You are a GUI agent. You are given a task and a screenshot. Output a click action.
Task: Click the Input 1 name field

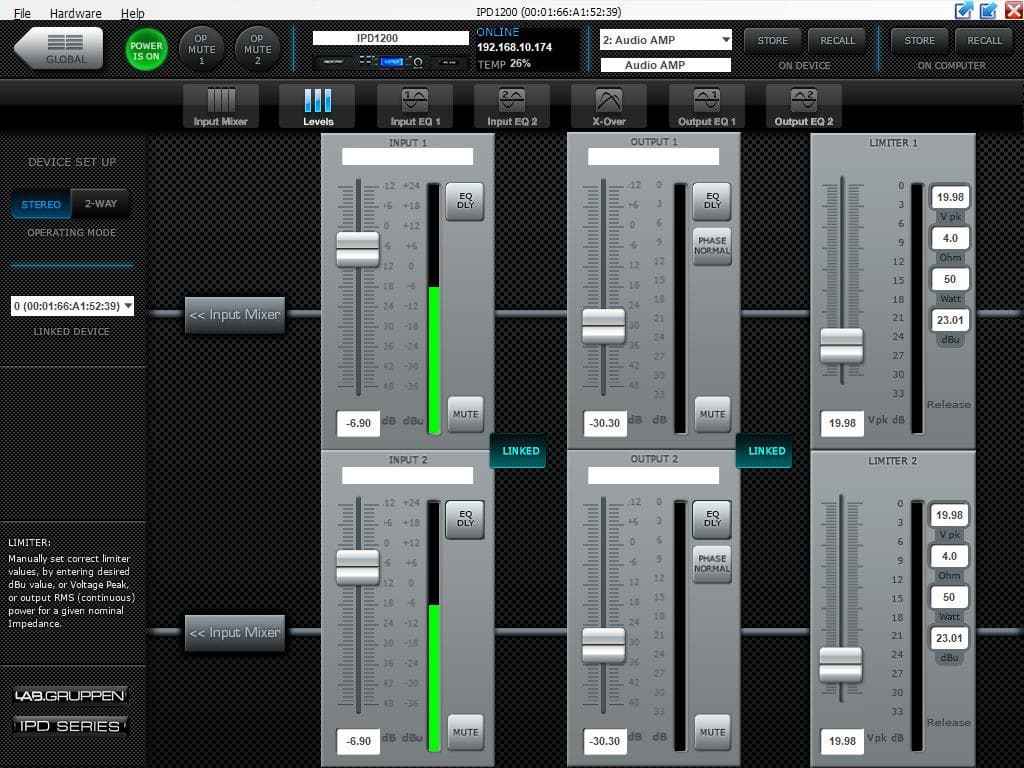tap(408, 157)
